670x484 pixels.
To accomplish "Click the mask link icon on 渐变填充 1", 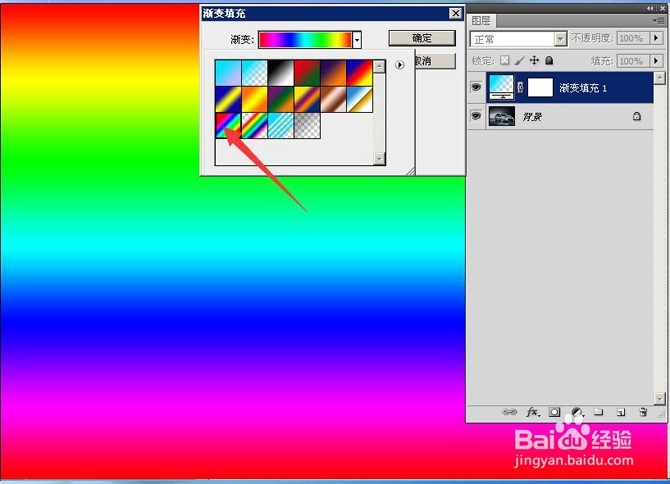I will (x=520, y=87).
